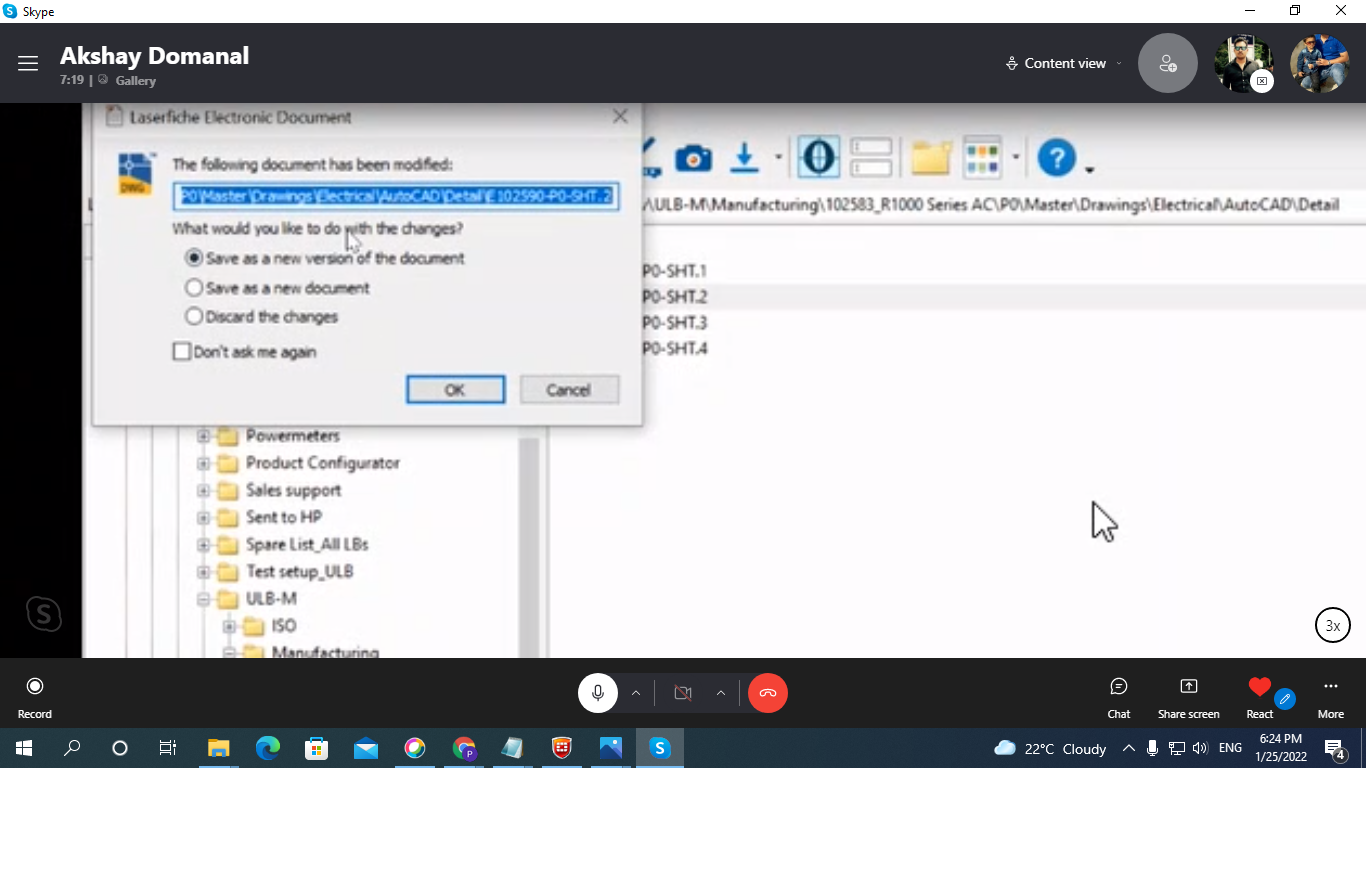The width and height of the screenshot is (1366, 888).
Task: Open Windows taskbar search
Action: click(x=72, y=748)
